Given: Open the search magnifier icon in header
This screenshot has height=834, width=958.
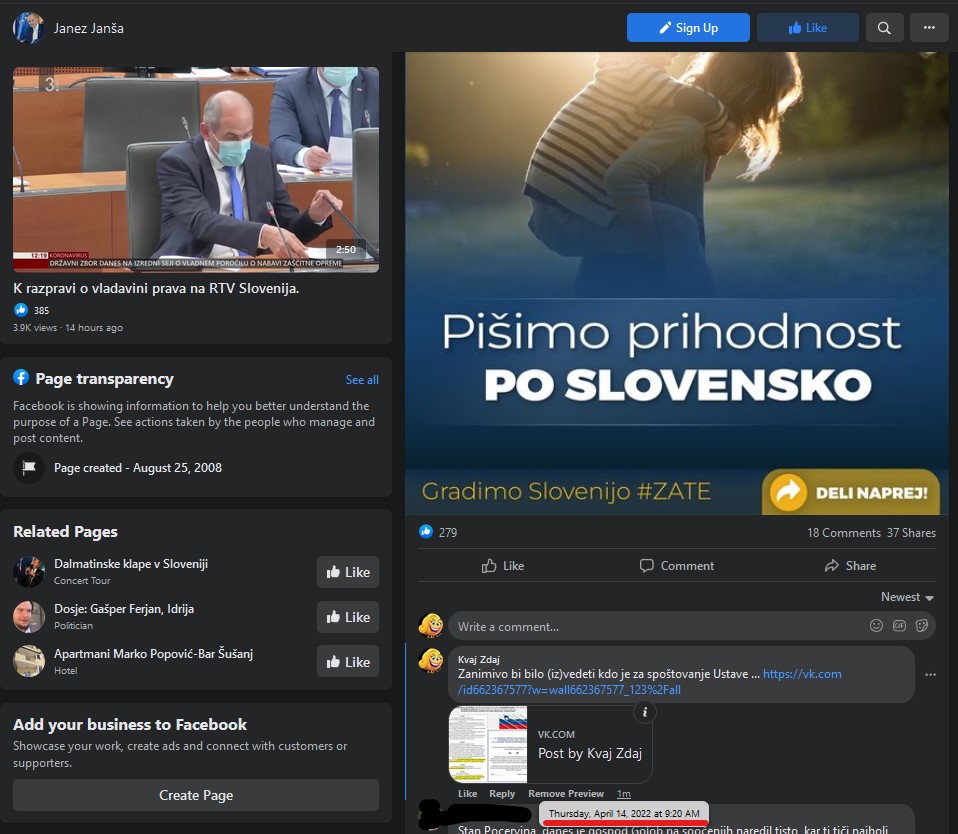Looking at the screenshot, I should coord(884,28).
